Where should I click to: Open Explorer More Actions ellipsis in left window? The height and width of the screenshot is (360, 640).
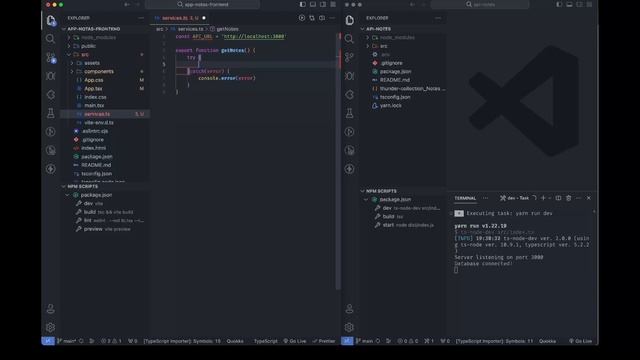(x=141, y=18)
